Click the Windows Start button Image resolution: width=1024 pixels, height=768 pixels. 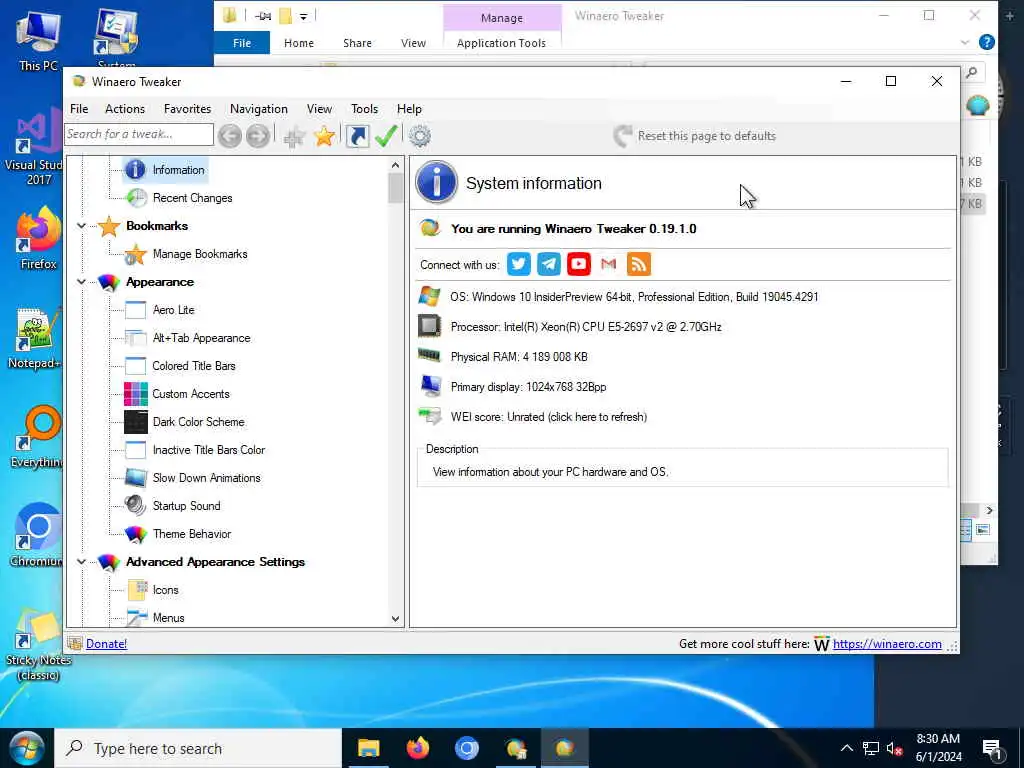point(26,748)
